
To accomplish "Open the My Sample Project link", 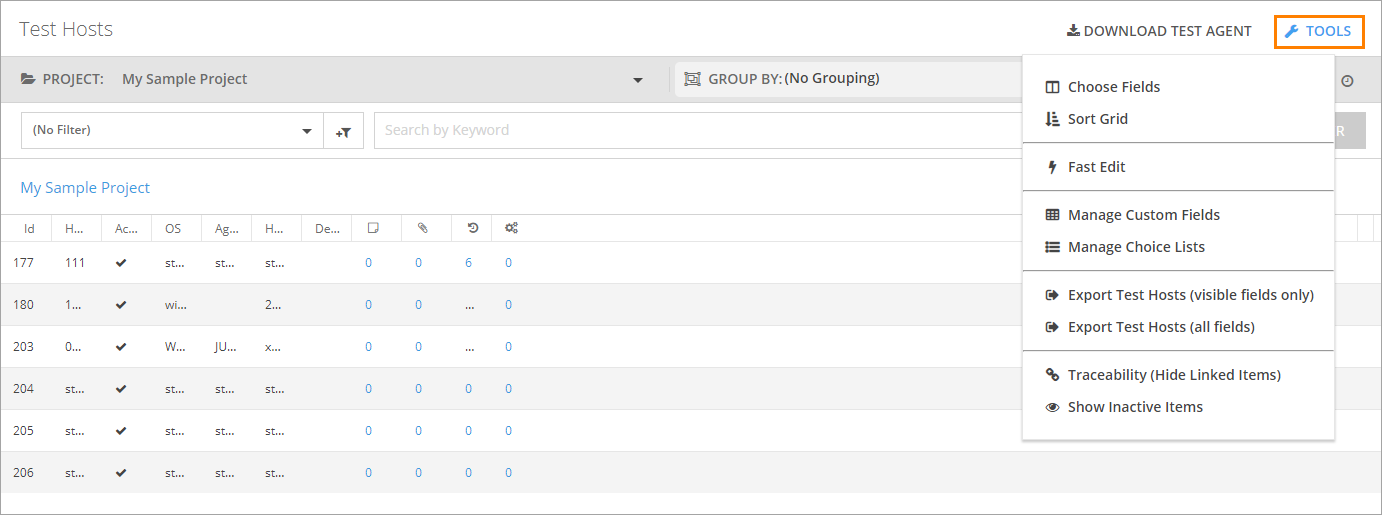I will coord(85,188).
